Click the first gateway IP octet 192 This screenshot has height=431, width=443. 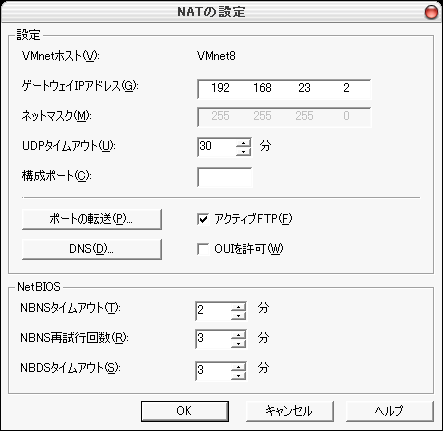220,88
